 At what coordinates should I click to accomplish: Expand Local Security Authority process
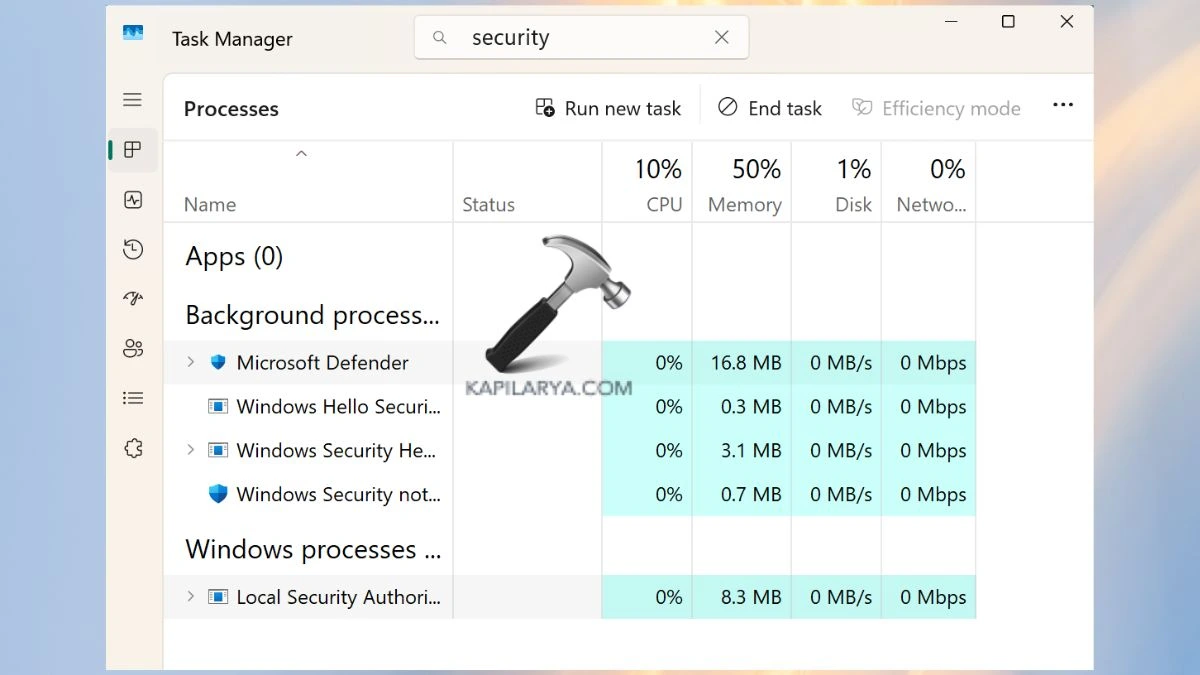(191, 597)
